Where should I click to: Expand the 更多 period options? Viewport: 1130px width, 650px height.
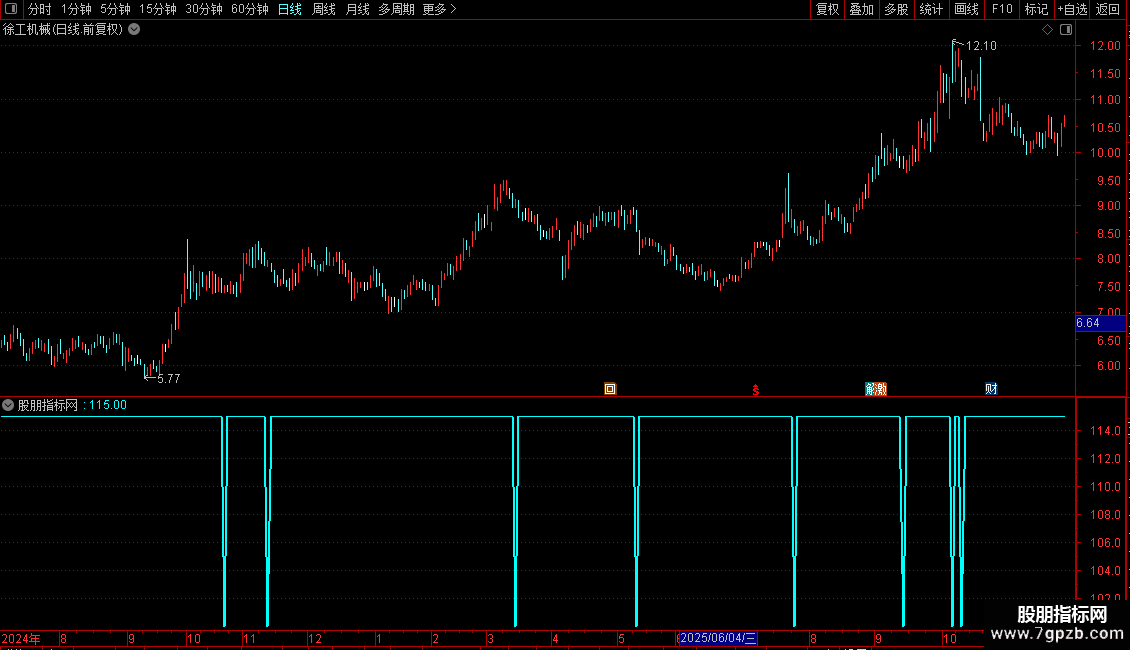(439, 9)
